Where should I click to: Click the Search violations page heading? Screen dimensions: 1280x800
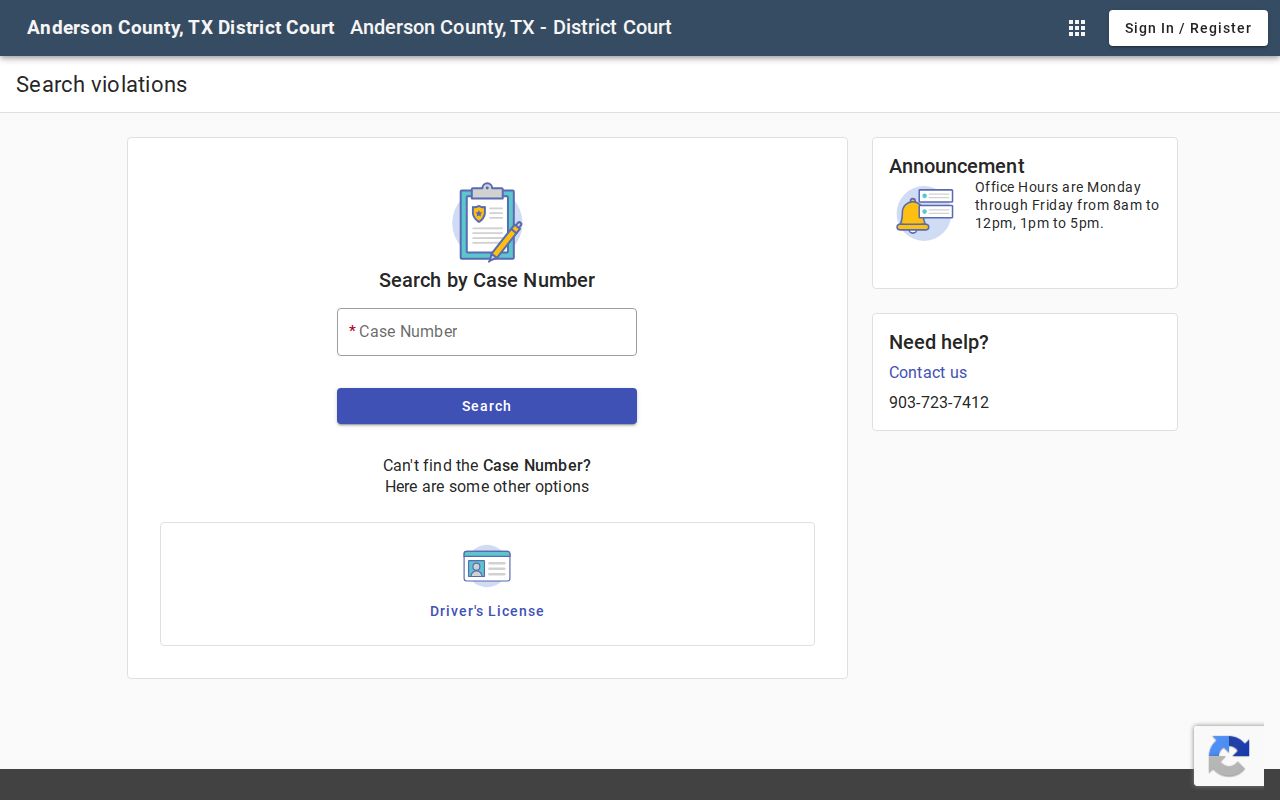(102, 84)
